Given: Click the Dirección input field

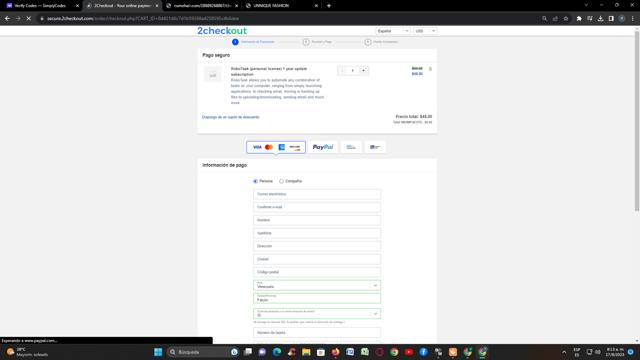Looking at the screenshot, I should pyautogui.click(x=317, y=246).
